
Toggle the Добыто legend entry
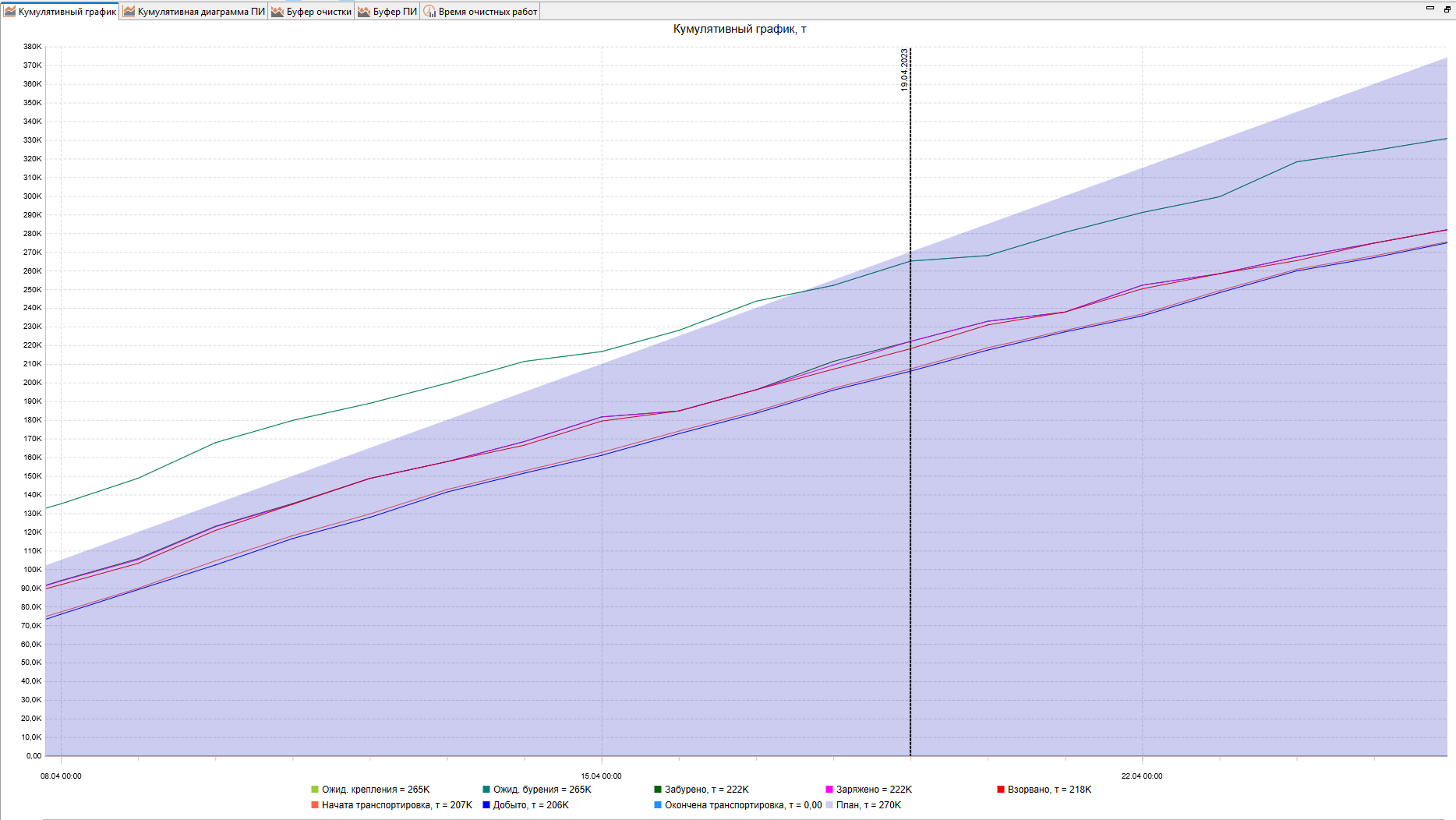526,805
